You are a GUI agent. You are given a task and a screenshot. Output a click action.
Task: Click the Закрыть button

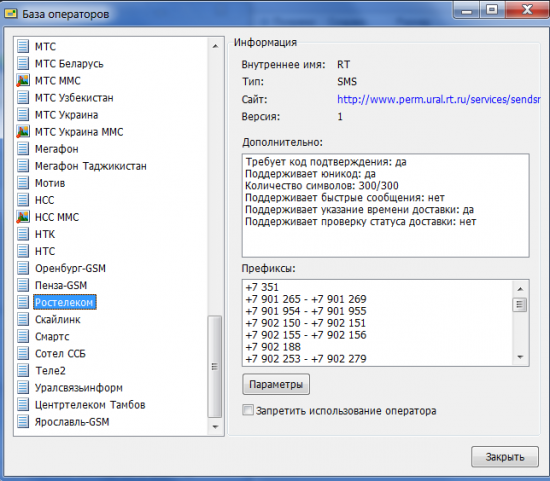(x=505, y=456)
